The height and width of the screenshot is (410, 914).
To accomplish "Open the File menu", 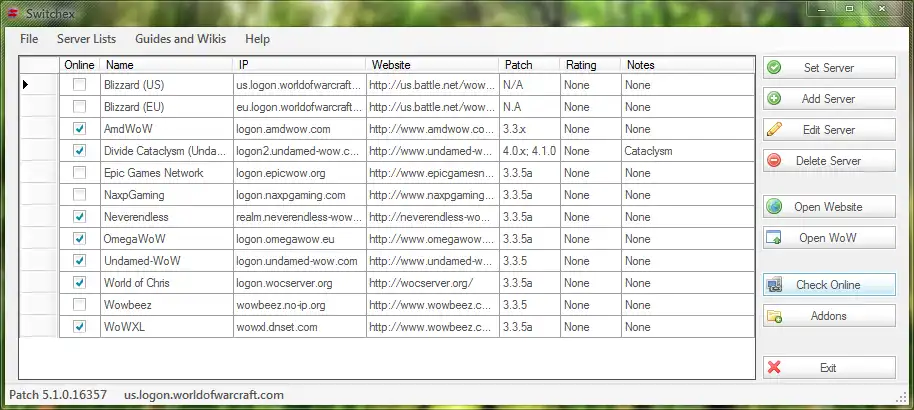I will [x=29, y=39].
